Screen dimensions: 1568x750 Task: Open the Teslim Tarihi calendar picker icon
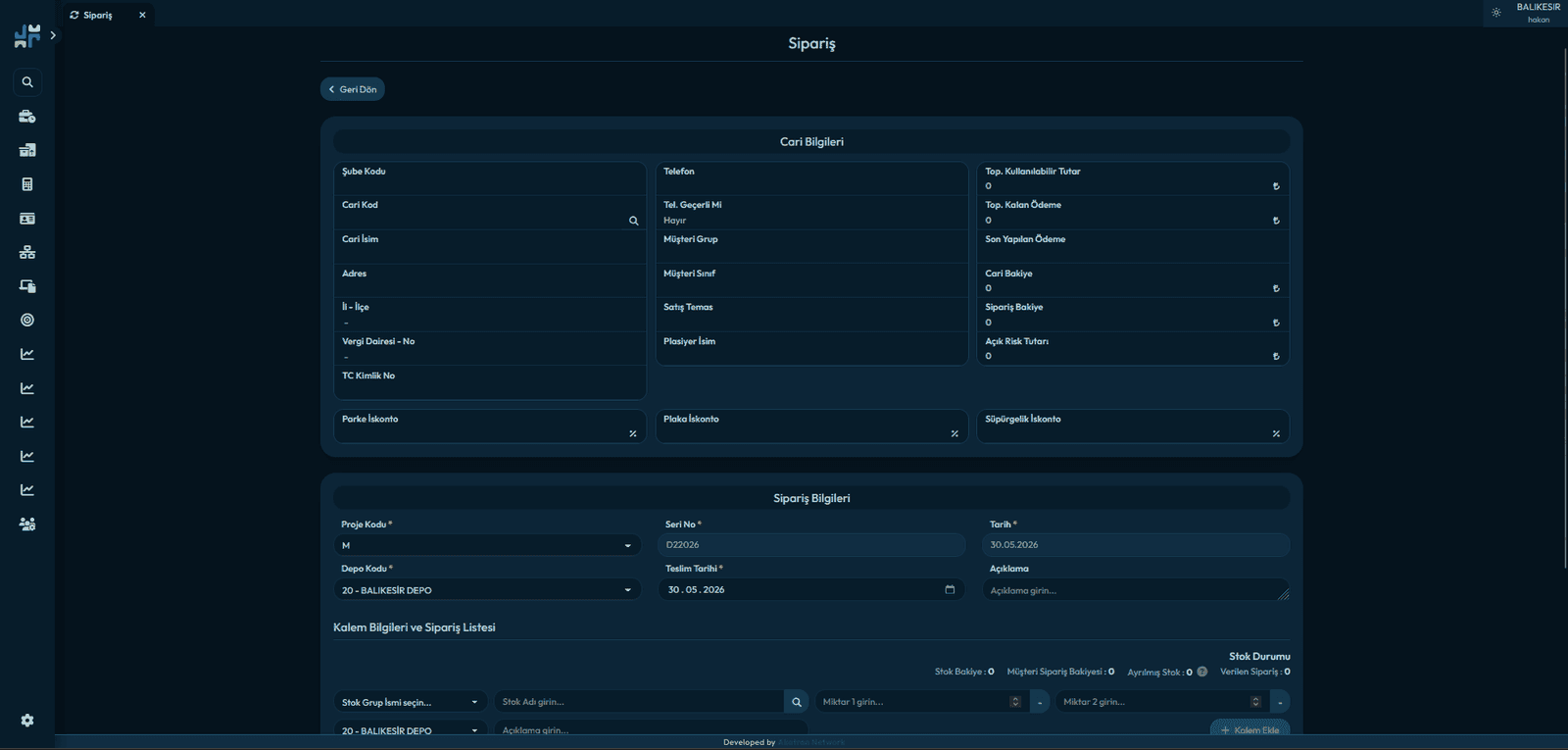[x=950, y=589]
